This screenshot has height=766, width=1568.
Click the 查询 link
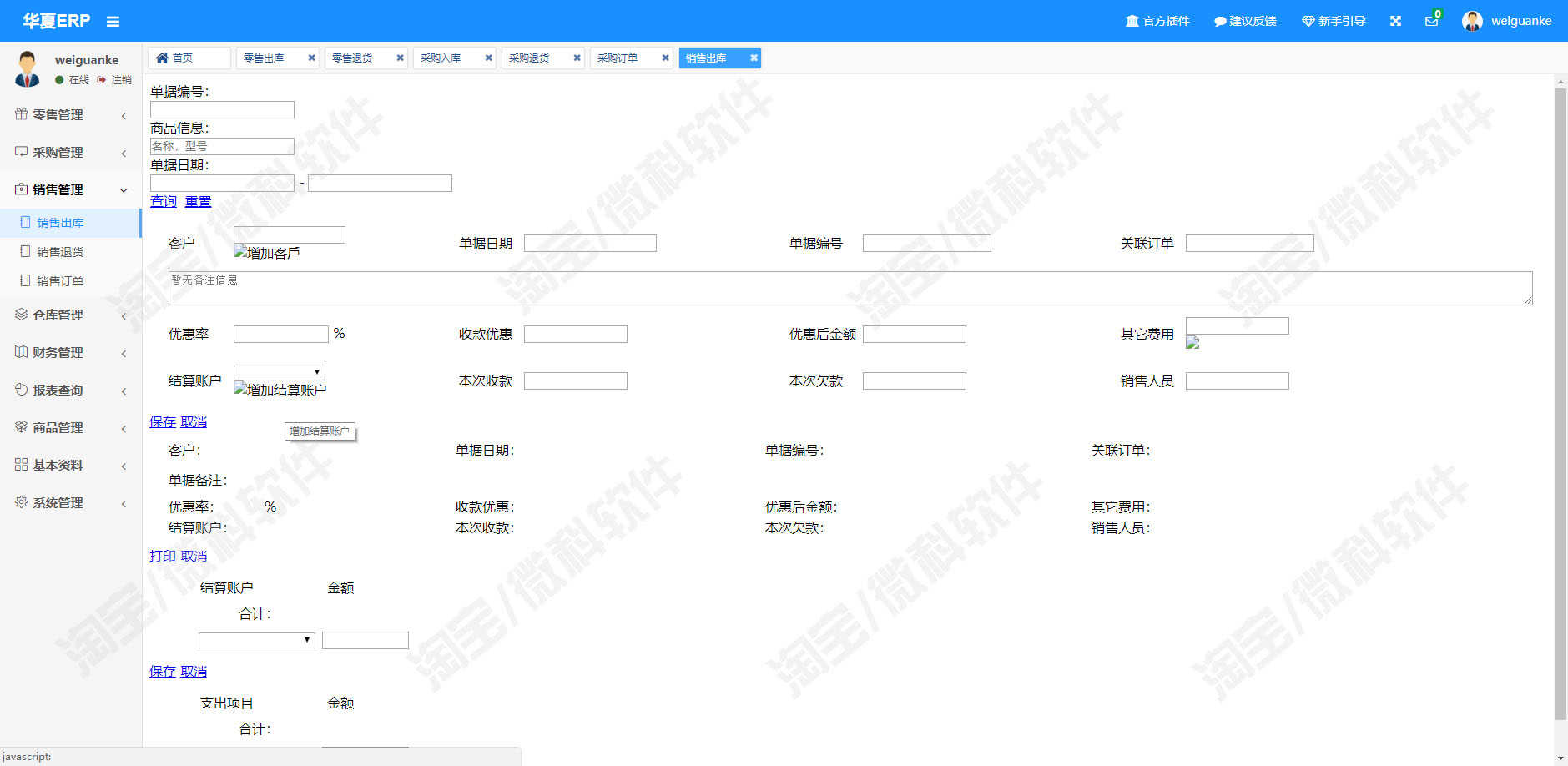tap(164, 201)
